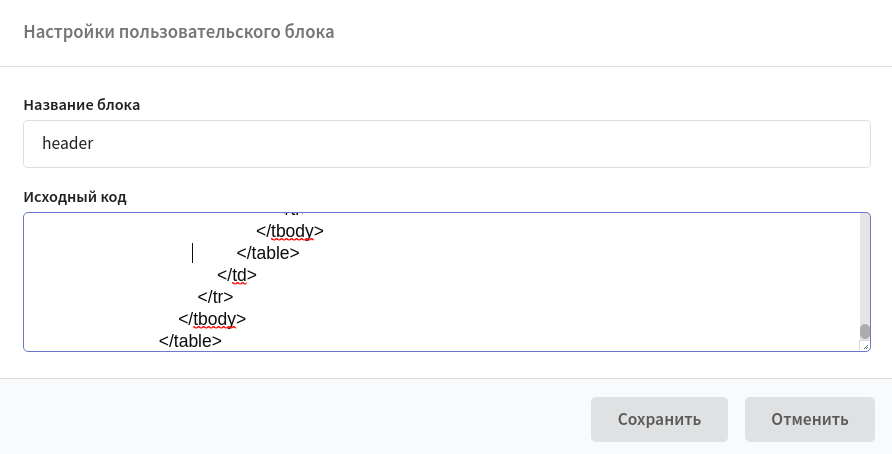Click the Название блока label
The image size is (892, 454).
82,105
